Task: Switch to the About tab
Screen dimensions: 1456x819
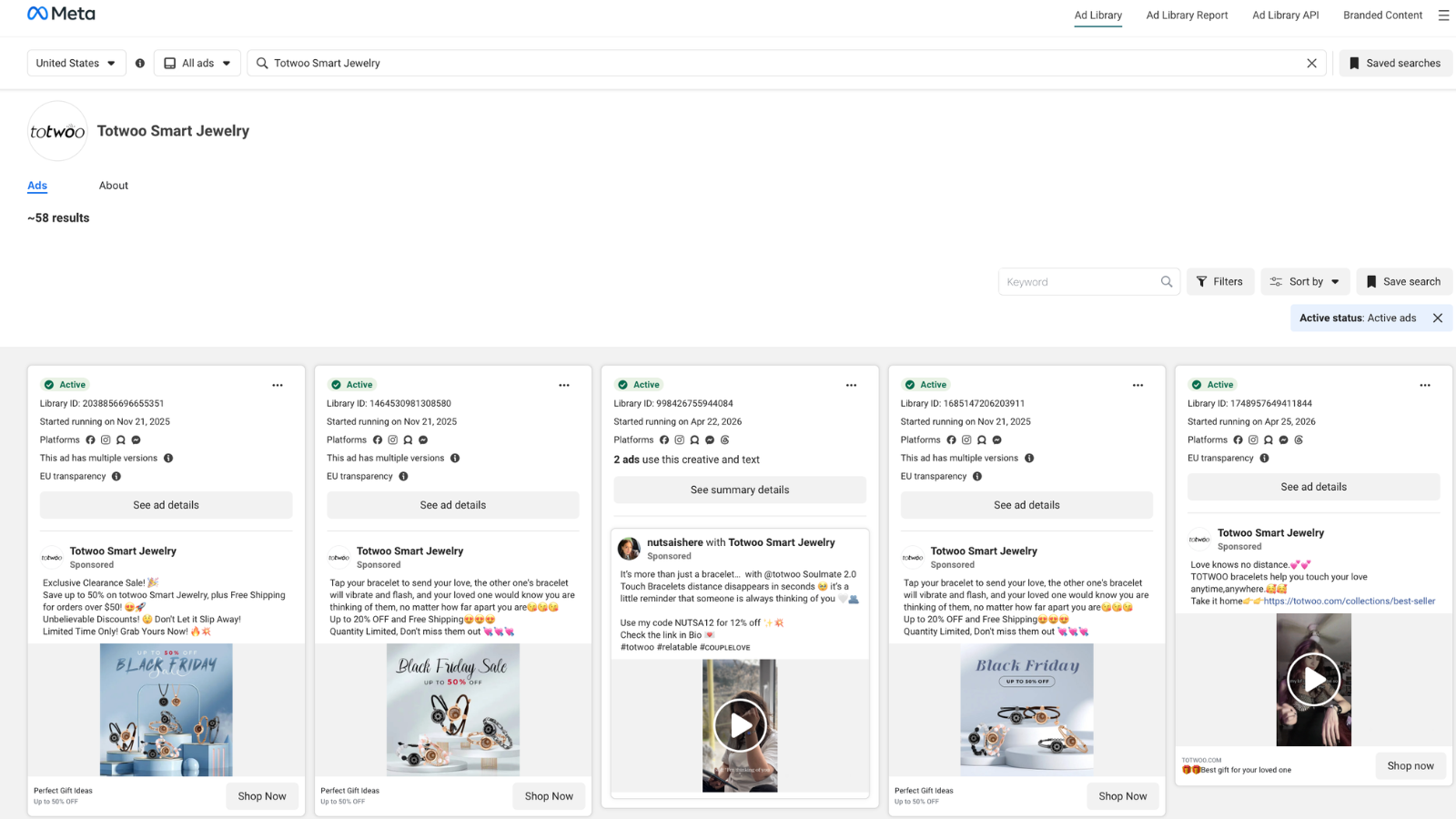Action: coord(114,186)
